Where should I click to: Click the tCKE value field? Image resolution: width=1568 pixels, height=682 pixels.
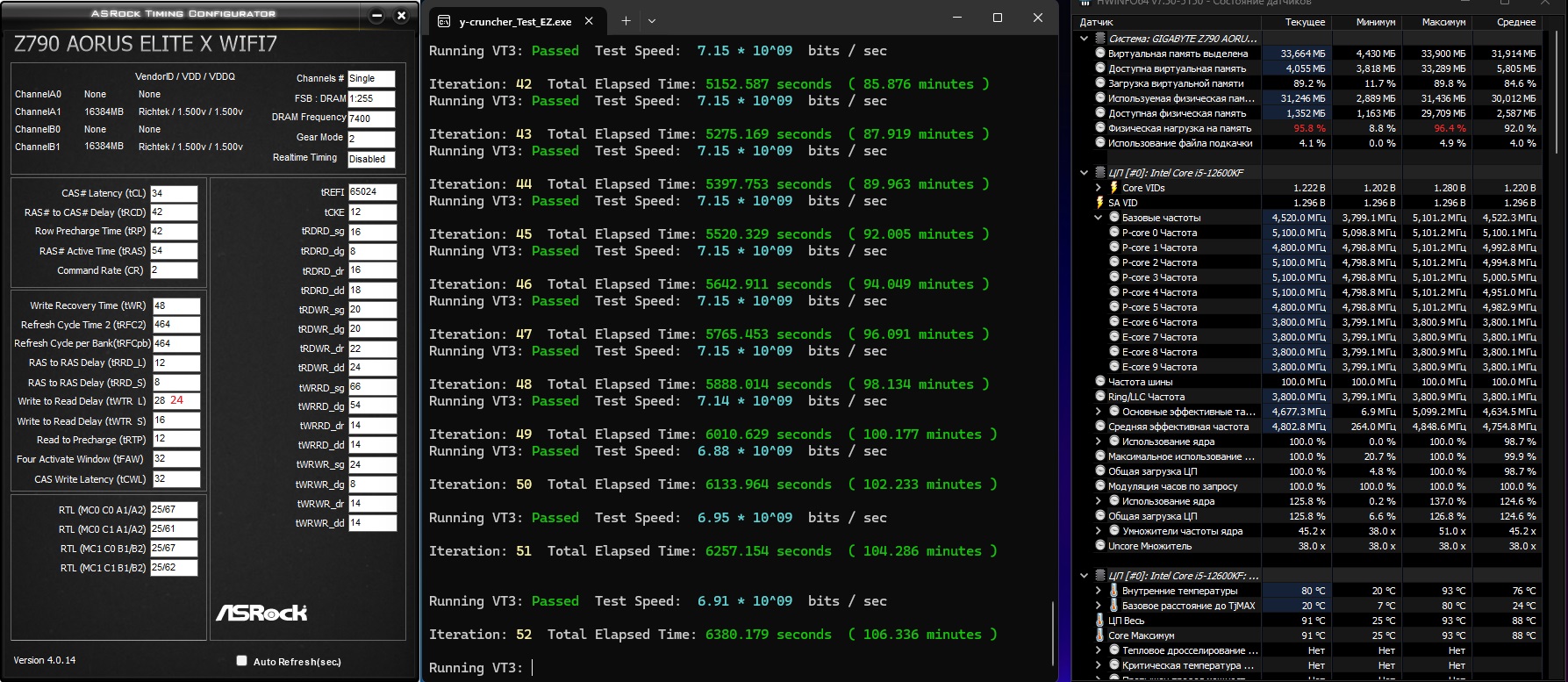pos(372,212)
